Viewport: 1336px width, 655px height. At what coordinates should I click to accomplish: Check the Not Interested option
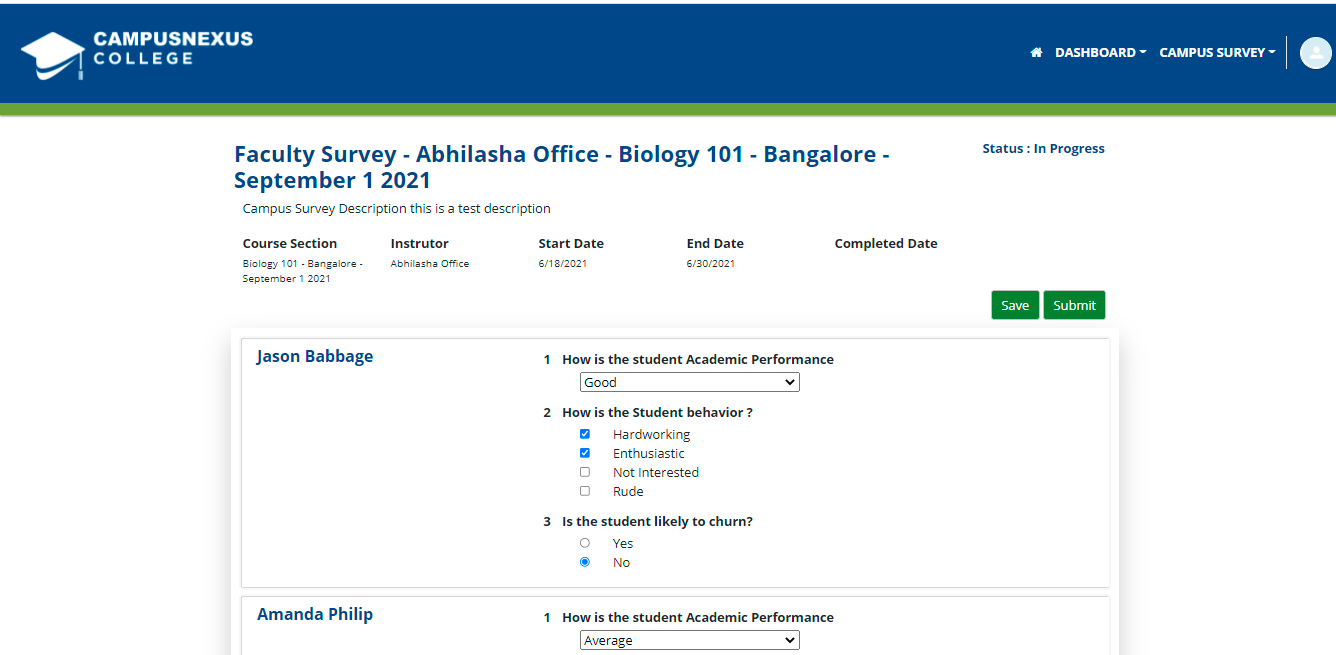coord(585,471)
